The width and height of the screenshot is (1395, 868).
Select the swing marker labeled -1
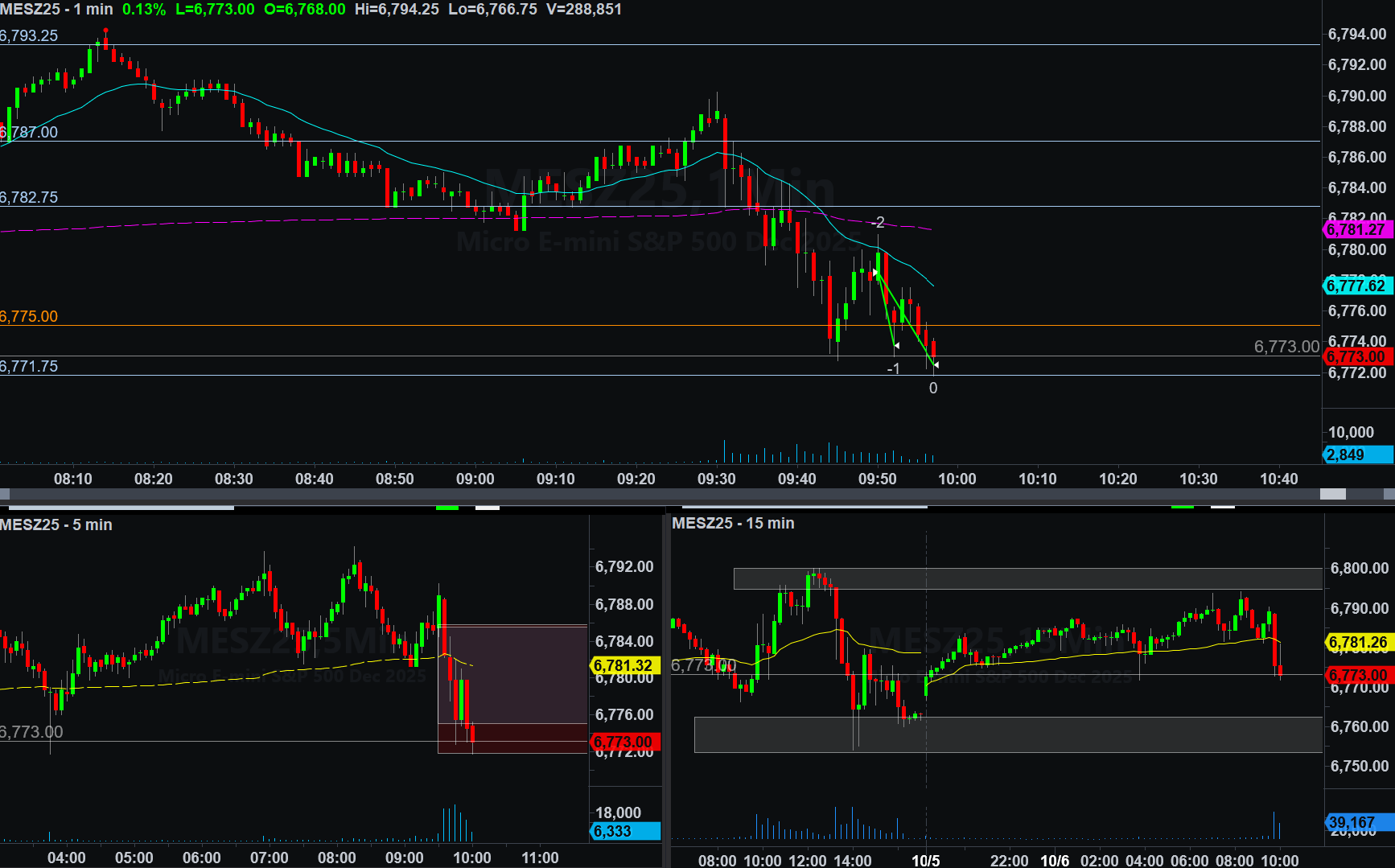[x=893, y=368]
